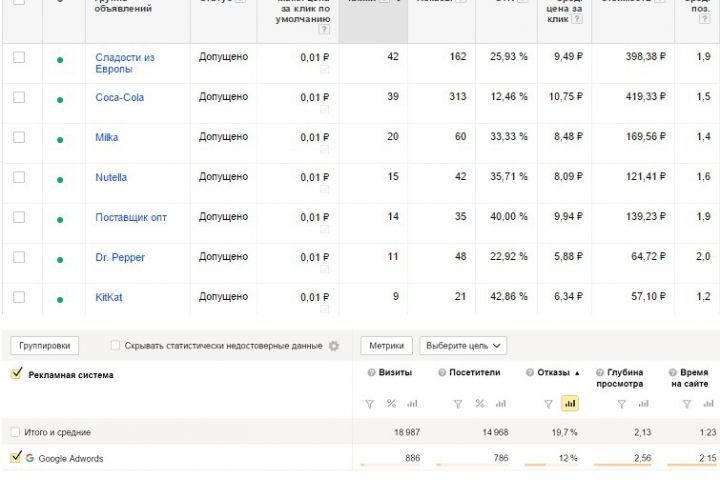Enable Скрывать статистически недостоверные данные checkbox
This screenshot has width=720, height=480.
(x=115, y=345)
